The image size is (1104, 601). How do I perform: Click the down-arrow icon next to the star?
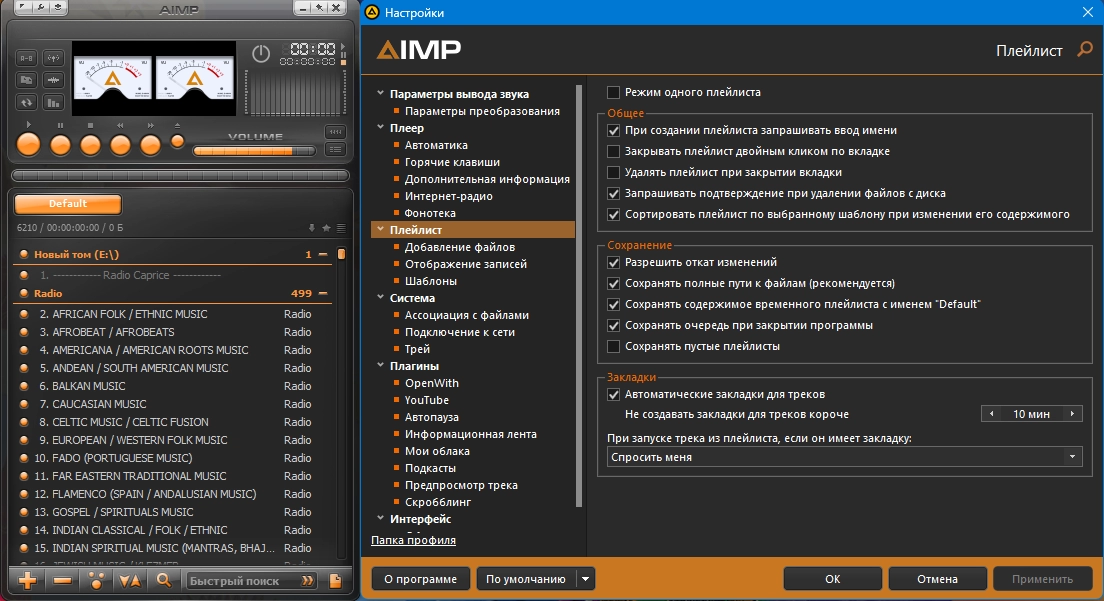pyautogui.click(x=312, y=228)
